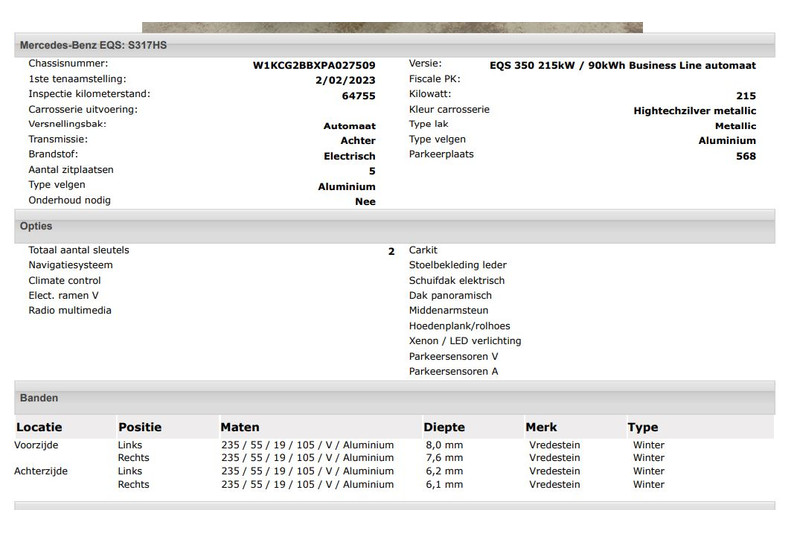Click the Diepte column header

click(x=444, y=427)
